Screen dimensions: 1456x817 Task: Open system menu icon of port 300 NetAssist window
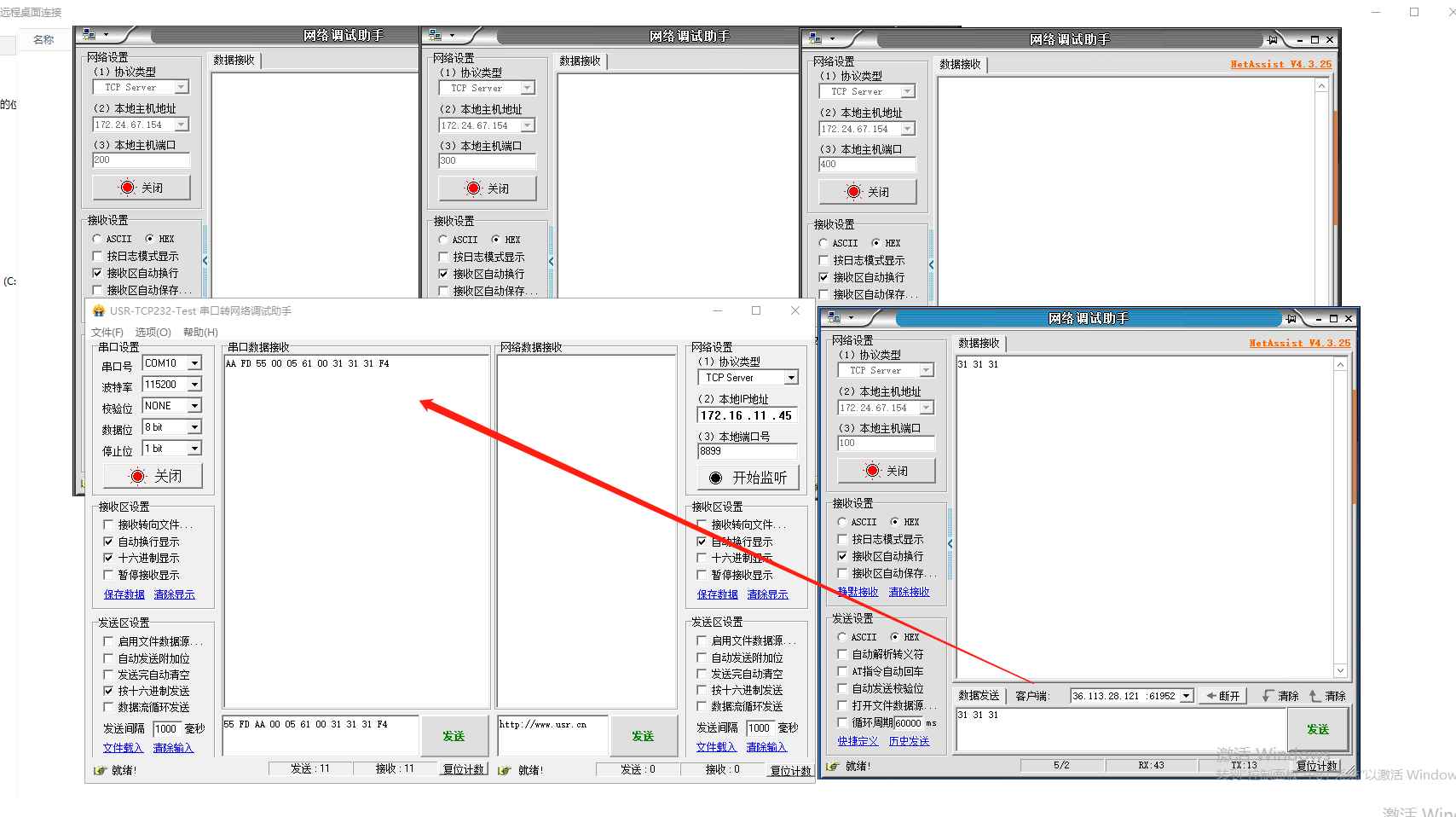(436, 36)
